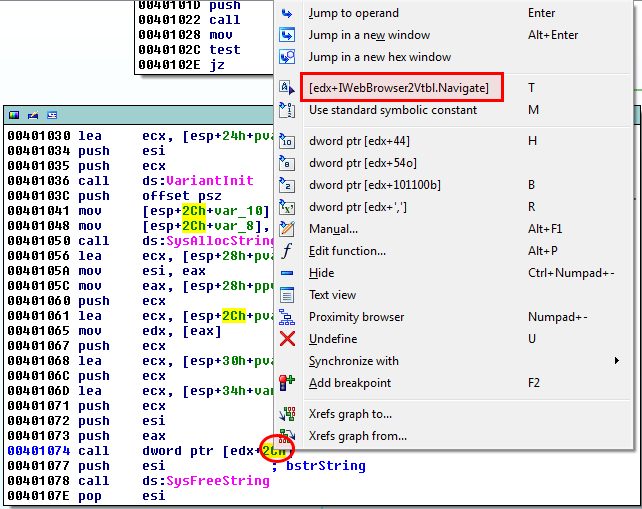642x509 pixels.
Task: Click the first color icon in node header
Action: 15,115
